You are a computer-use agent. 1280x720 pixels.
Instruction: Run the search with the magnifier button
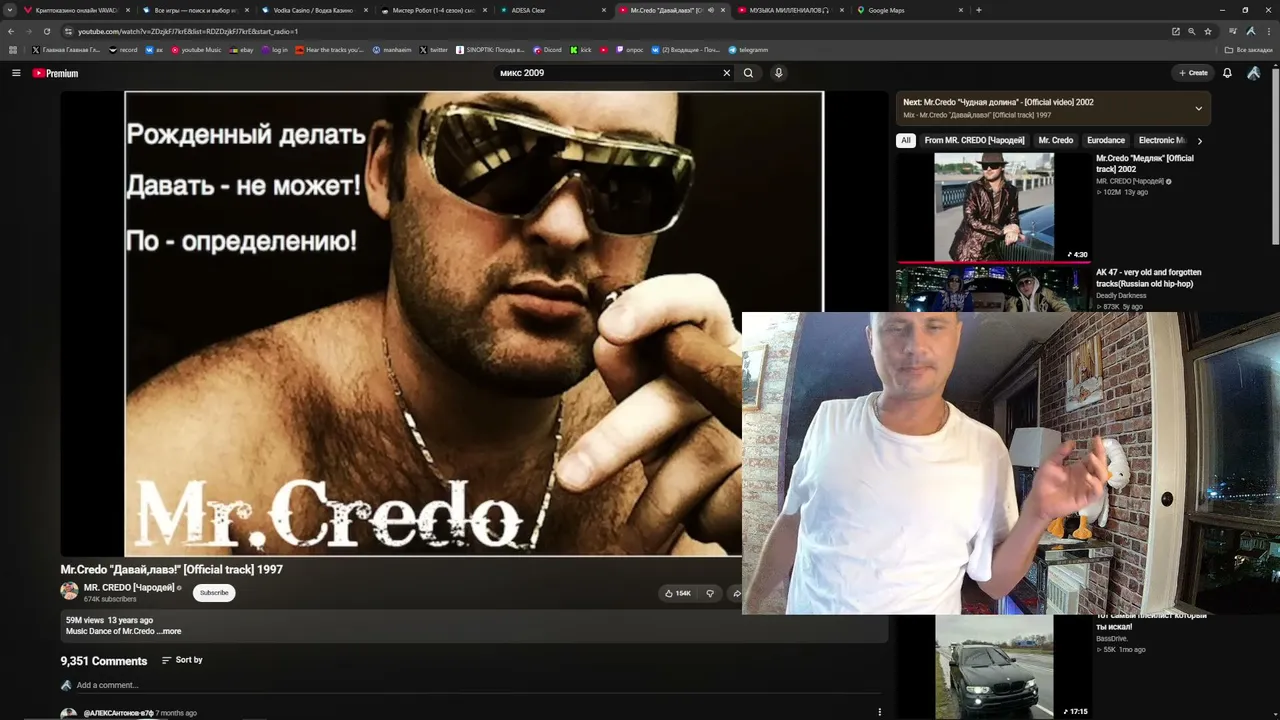point(748,73)
